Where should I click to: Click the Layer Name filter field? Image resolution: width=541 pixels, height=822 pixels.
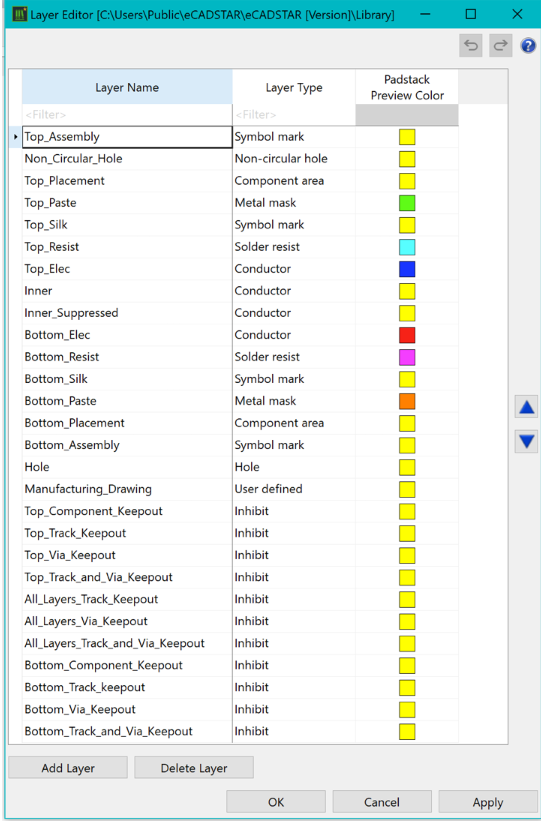(127, 115)
